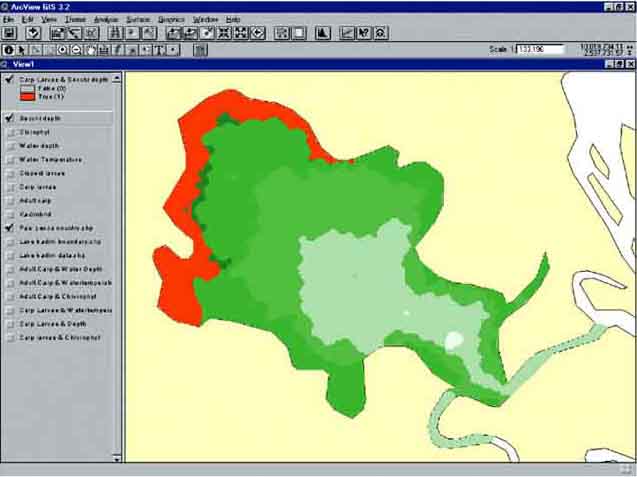Open the Analysis menu
This screenshot has height=477, width=637.
[x=105, y=19]
